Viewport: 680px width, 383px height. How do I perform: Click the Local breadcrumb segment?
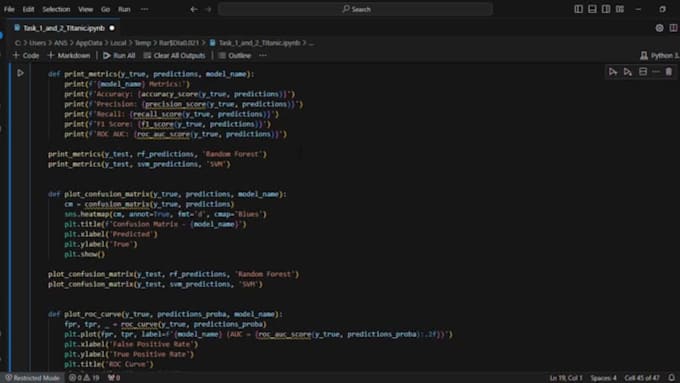(x=118, y=43)
